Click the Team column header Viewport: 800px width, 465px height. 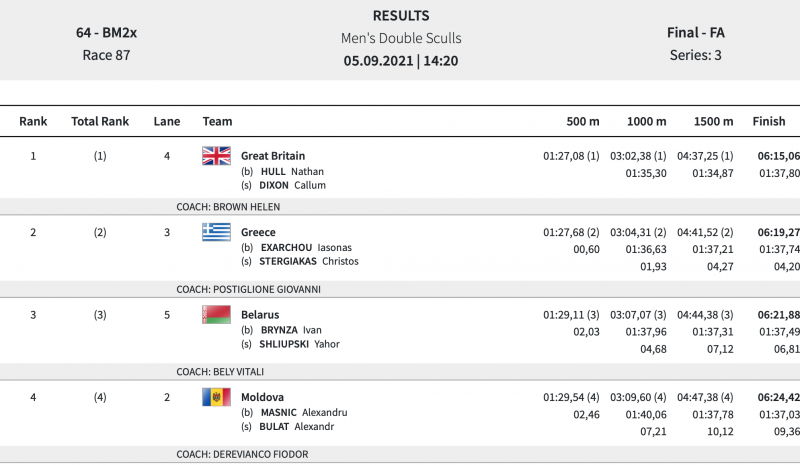coord(217,122)
